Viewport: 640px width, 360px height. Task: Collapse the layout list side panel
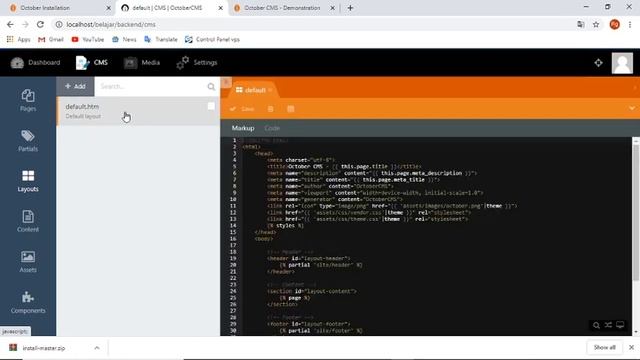click(x=226, y=82)
